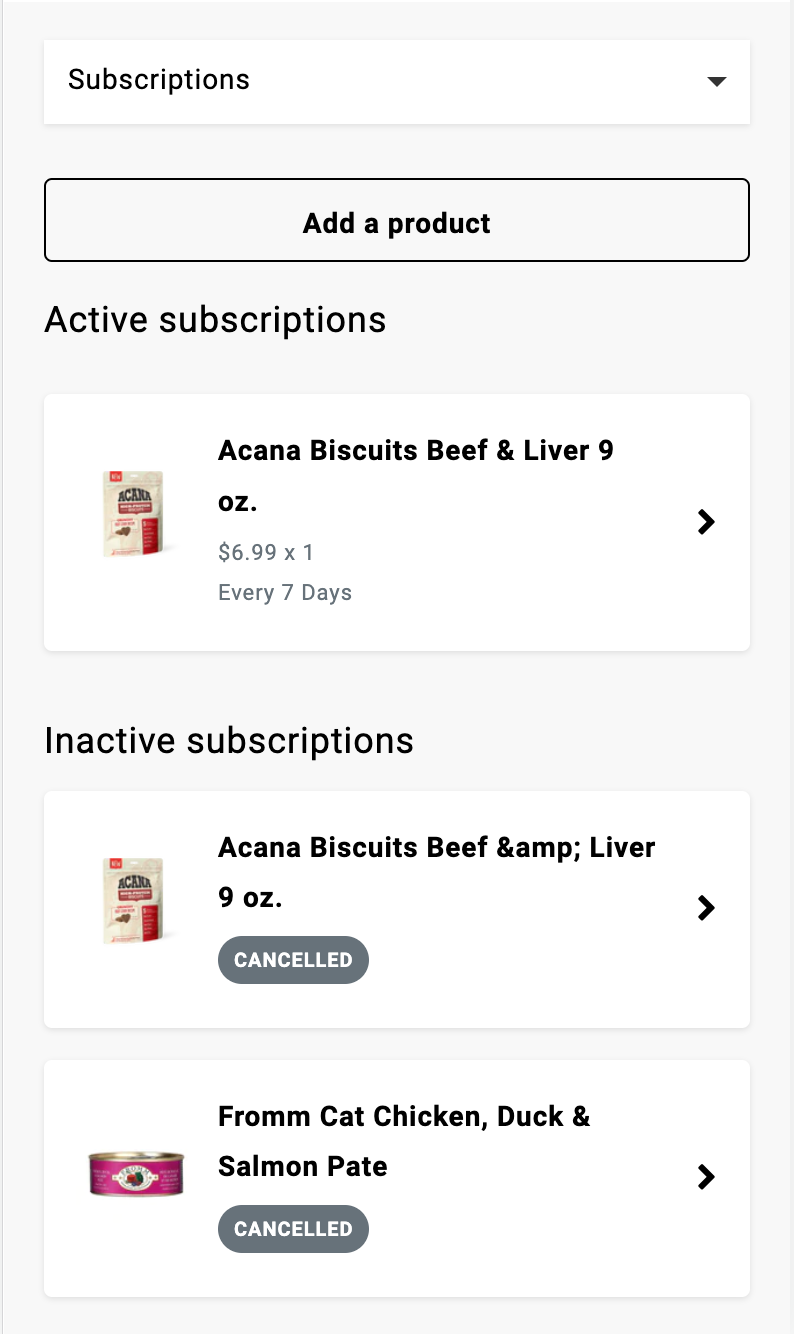Click the Fromm Cat food can image
The width and height of the screenshot is (794, 1334).
[x=136, y=1173]
